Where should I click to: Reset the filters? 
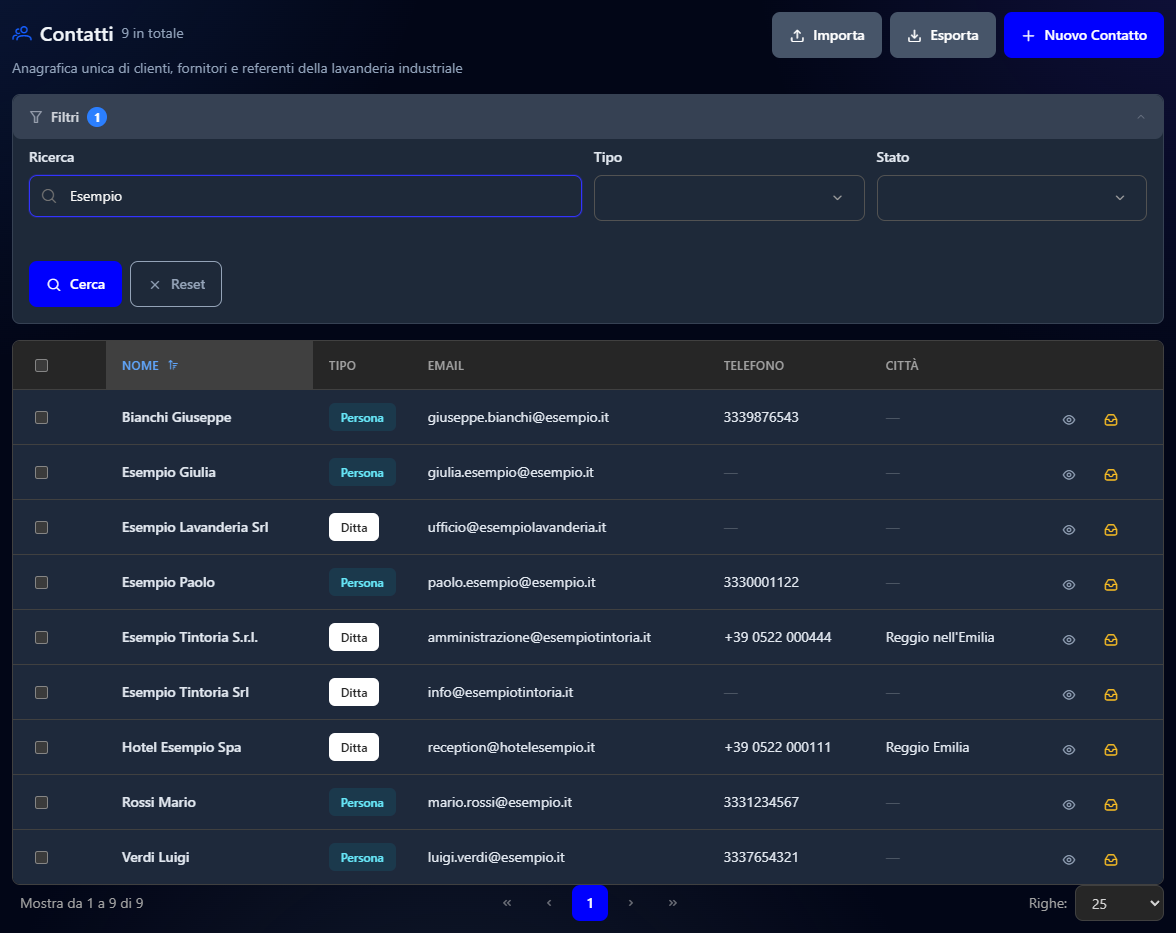click(x=176, y=284)
